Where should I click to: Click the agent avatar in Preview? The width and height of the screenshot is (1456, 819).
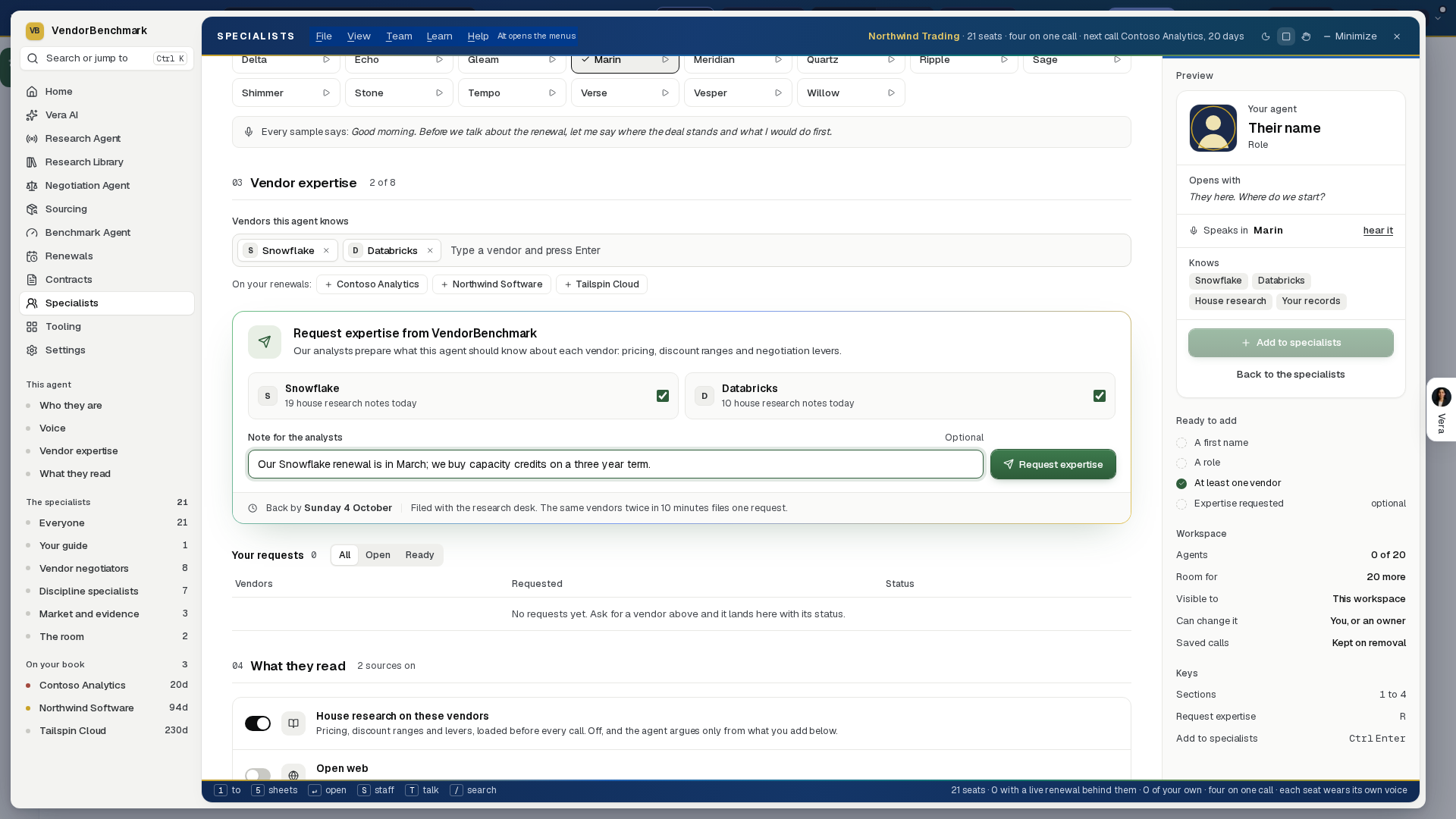[x=1213, y=128]
